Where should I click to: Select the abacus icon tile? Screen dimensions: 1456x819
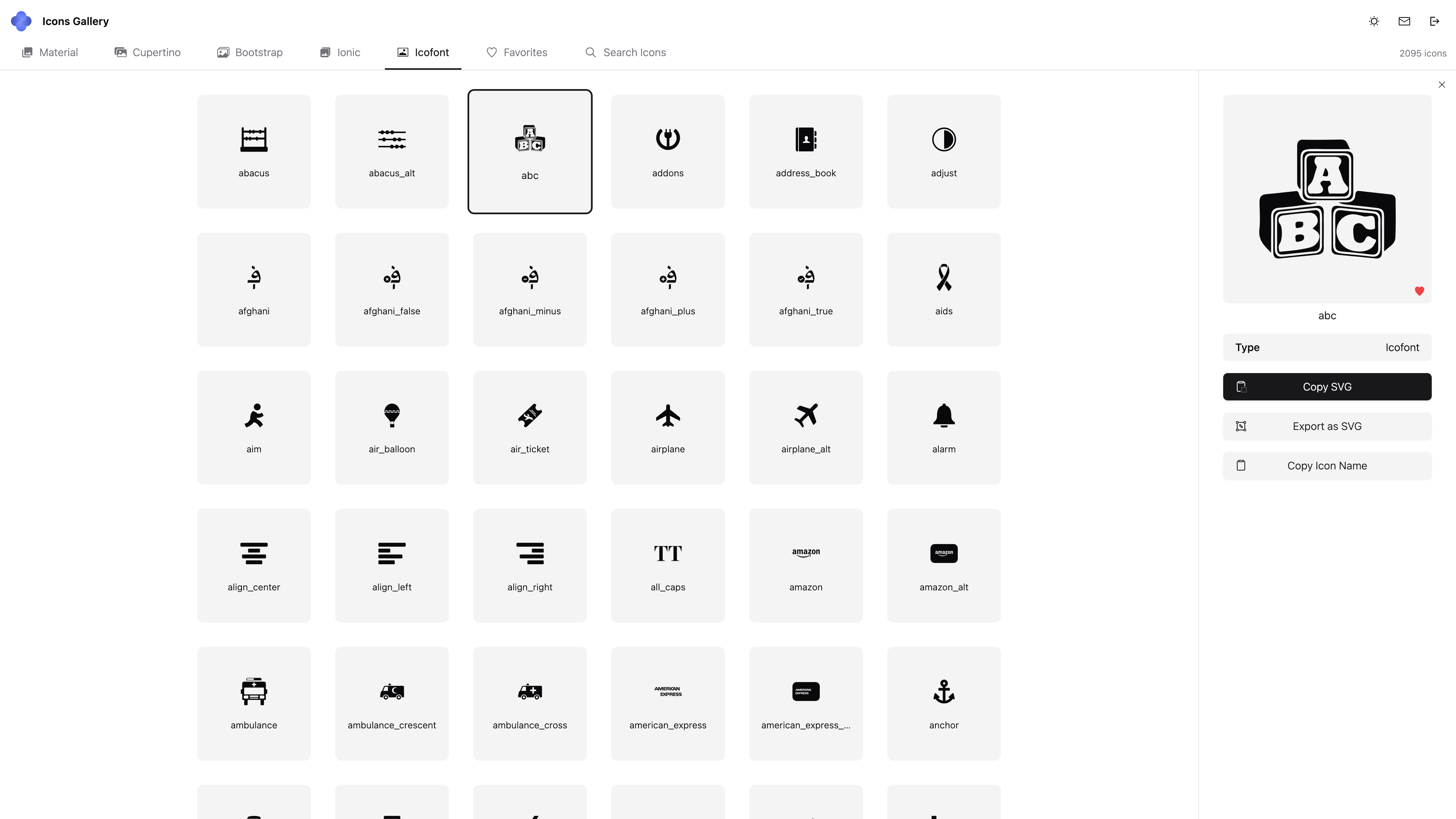tap(254, 152)
